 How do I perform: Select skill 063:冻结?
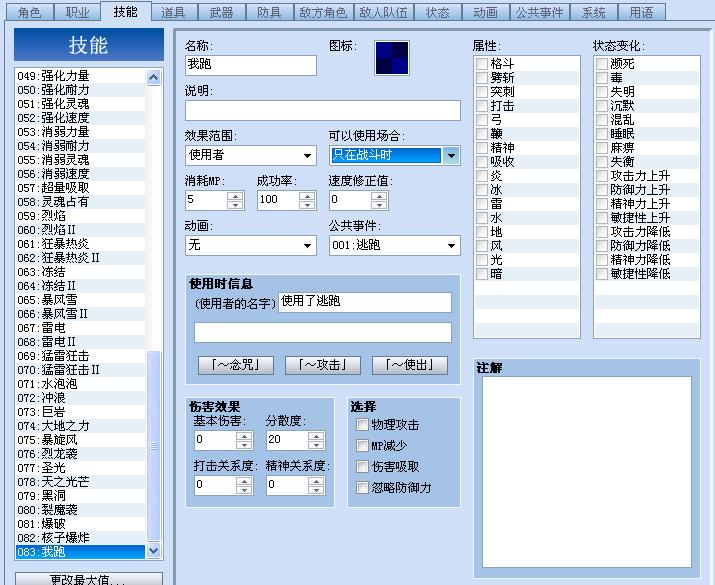(x=80, y=272)
